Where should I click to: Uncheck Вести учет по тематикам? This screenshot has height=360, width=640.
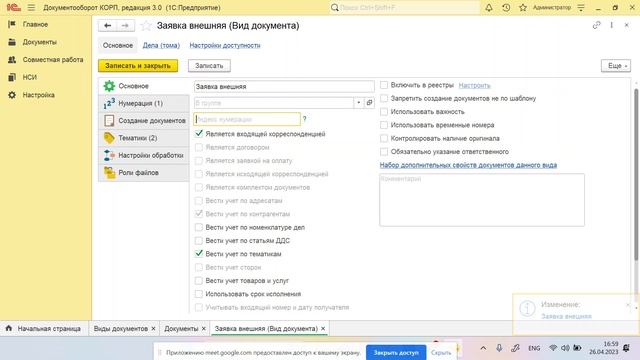199,253
